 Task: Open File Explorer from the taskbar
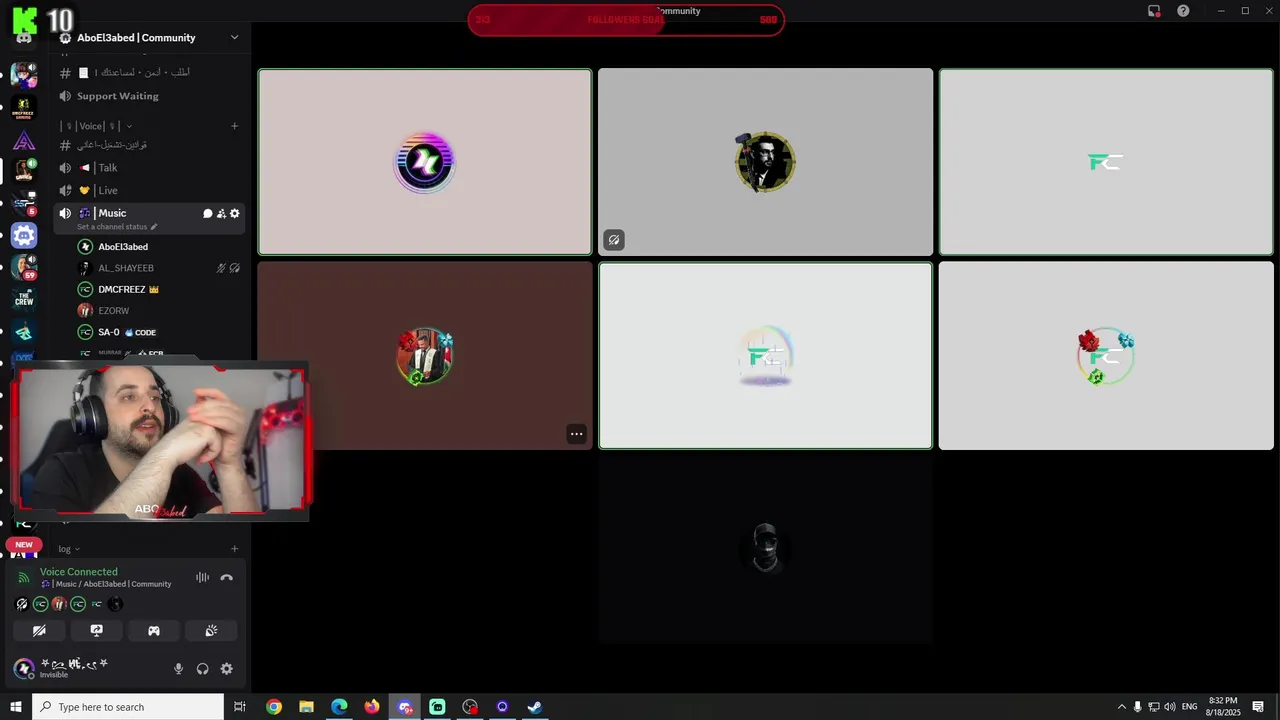pyautogui.click(x=306, y=707)
